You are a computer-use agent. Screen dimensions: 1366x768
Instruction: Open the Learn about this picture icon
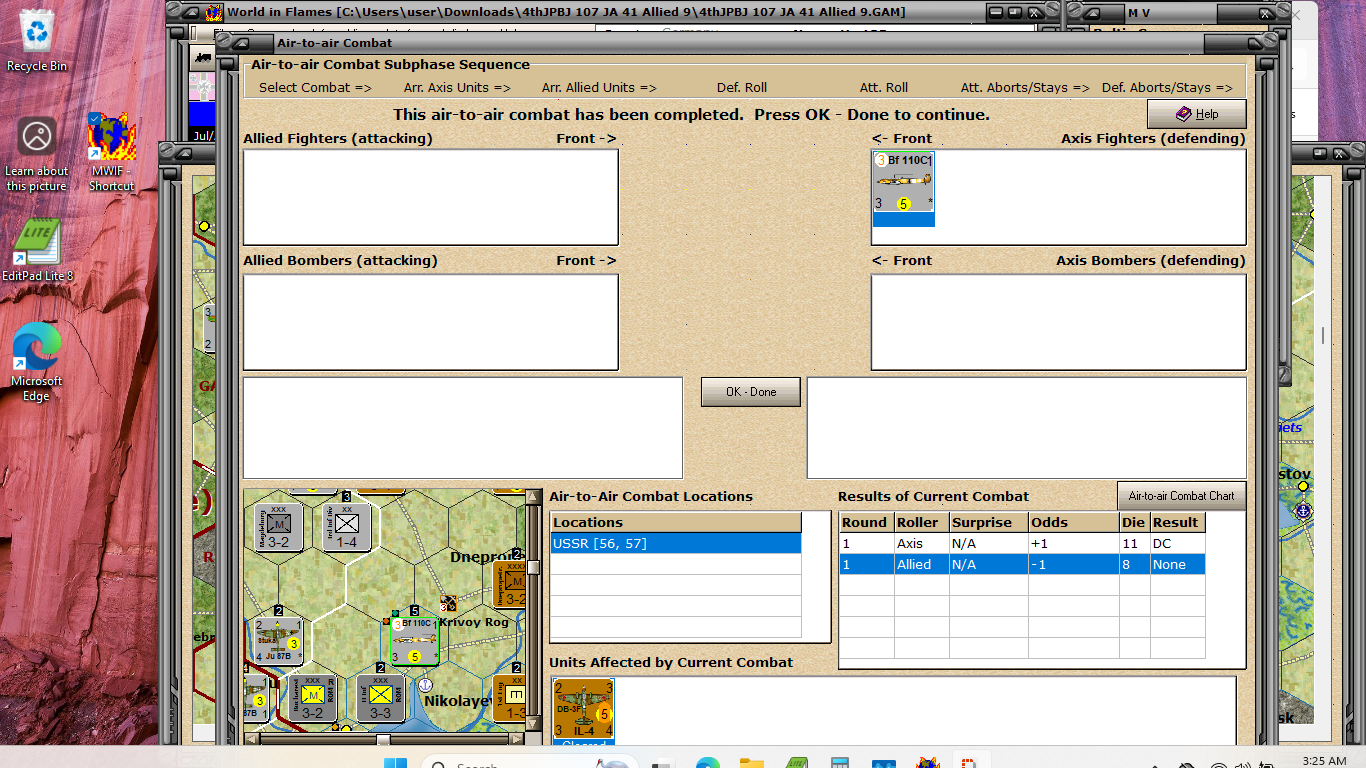point(37,154)
